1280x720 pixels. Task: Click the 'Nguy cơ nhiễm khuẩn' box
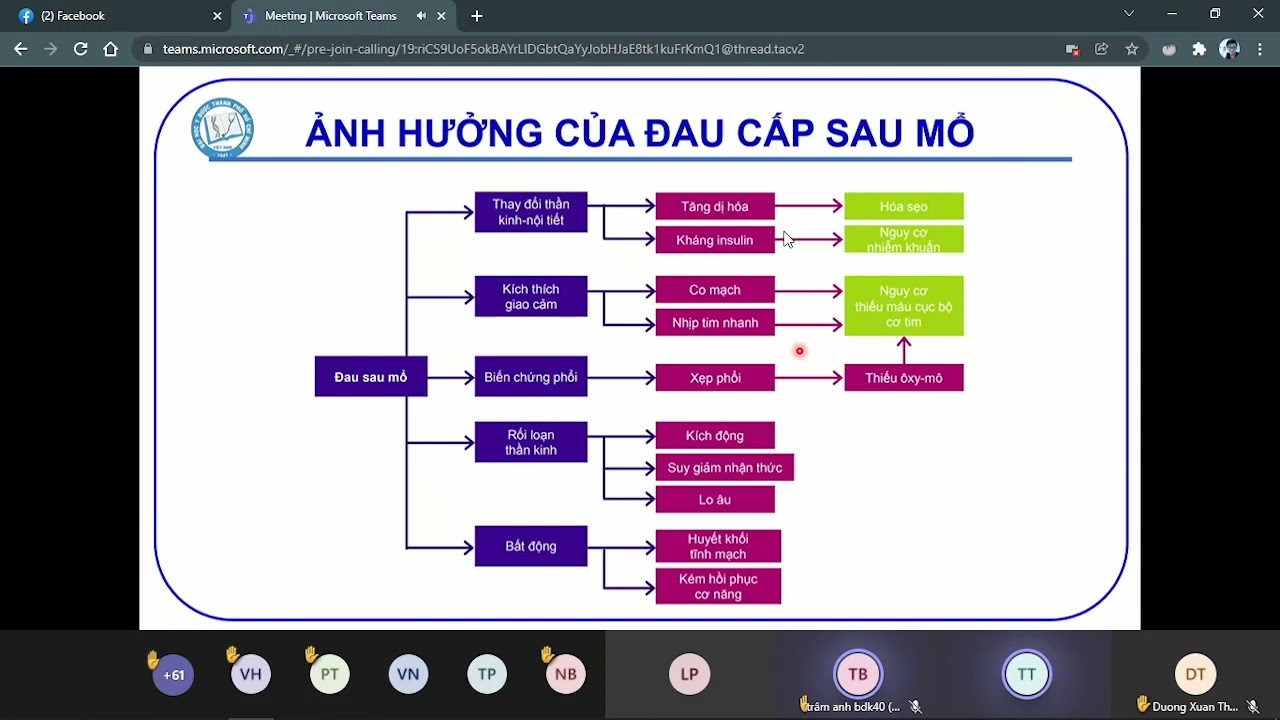(904, 240)
